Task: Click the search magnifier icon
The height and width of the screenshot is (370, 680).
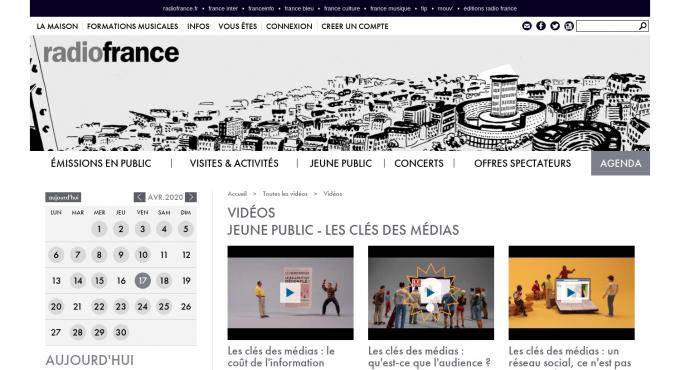Action: click(x=643, y=26)
